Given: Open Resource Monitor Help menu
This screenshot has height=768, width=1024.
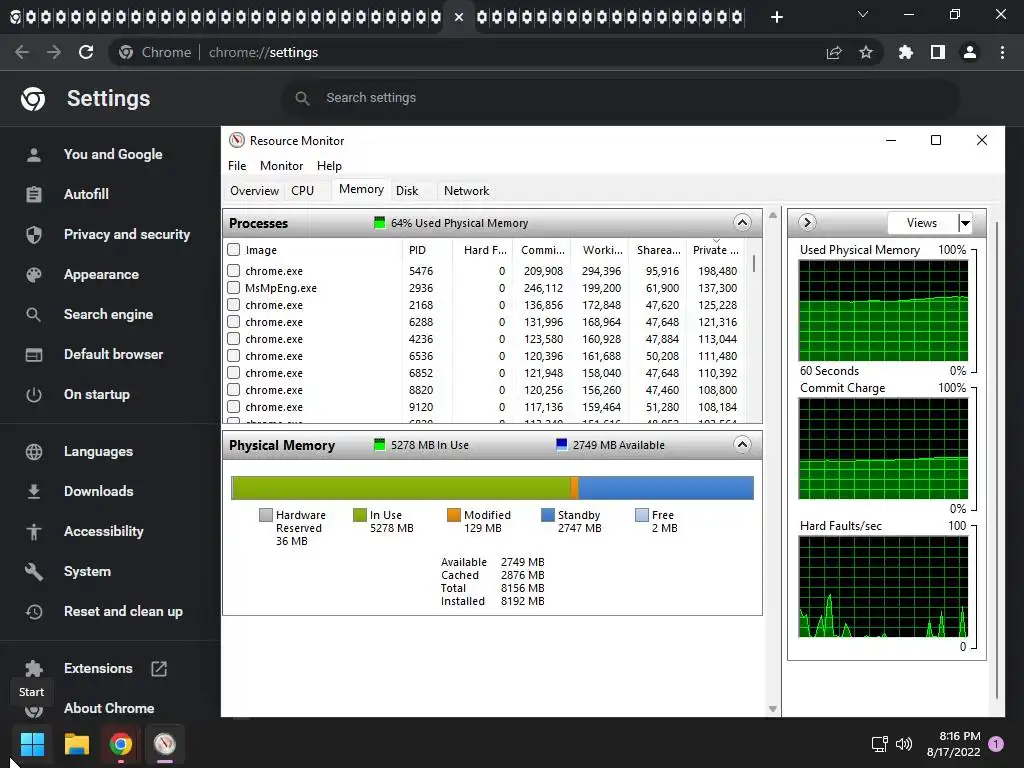Looking at the screenshot, I should pyautogui.click(x=329, y=166).
